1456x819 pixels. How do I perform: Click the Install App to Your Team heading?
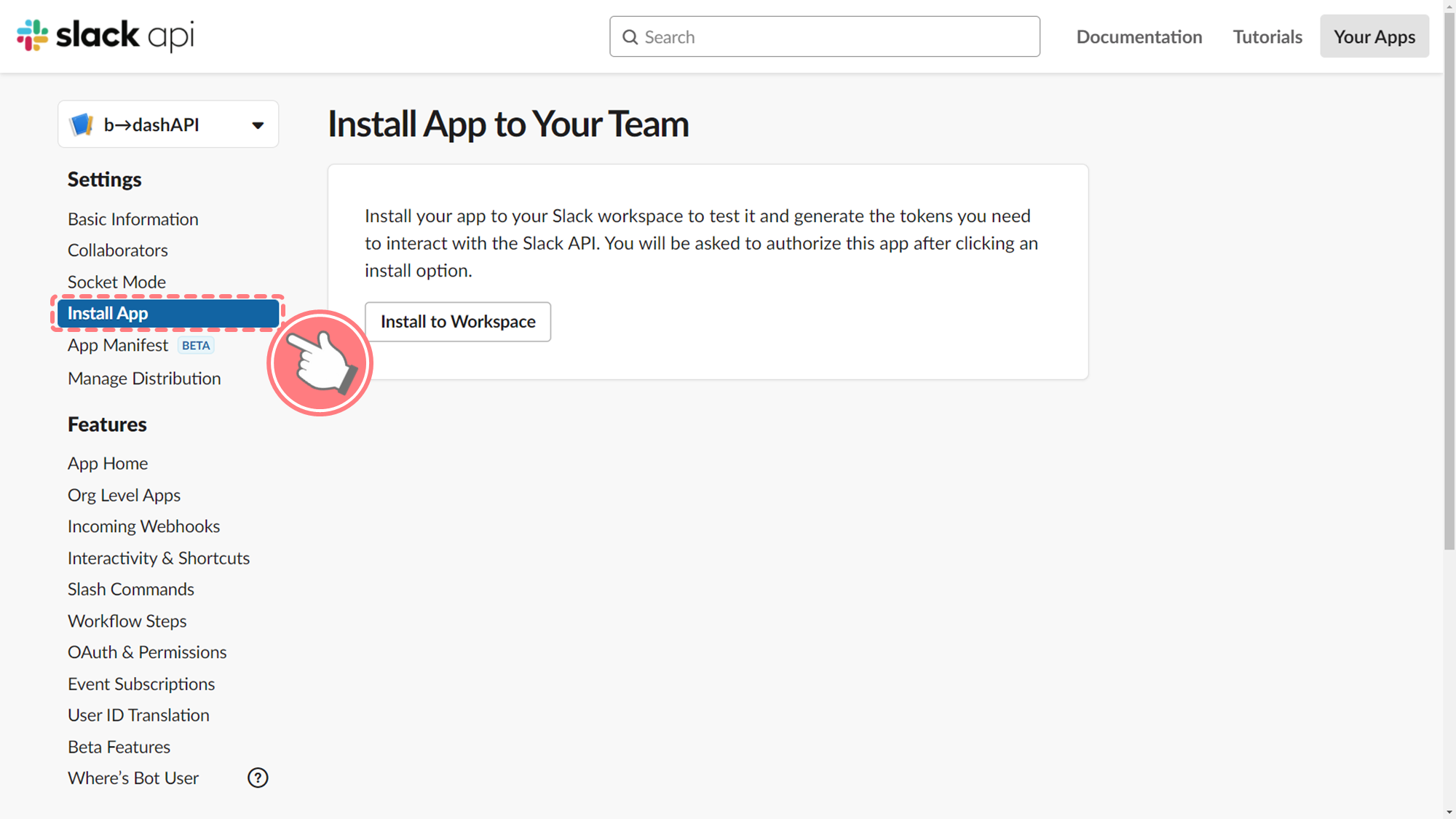coord(508,124)
